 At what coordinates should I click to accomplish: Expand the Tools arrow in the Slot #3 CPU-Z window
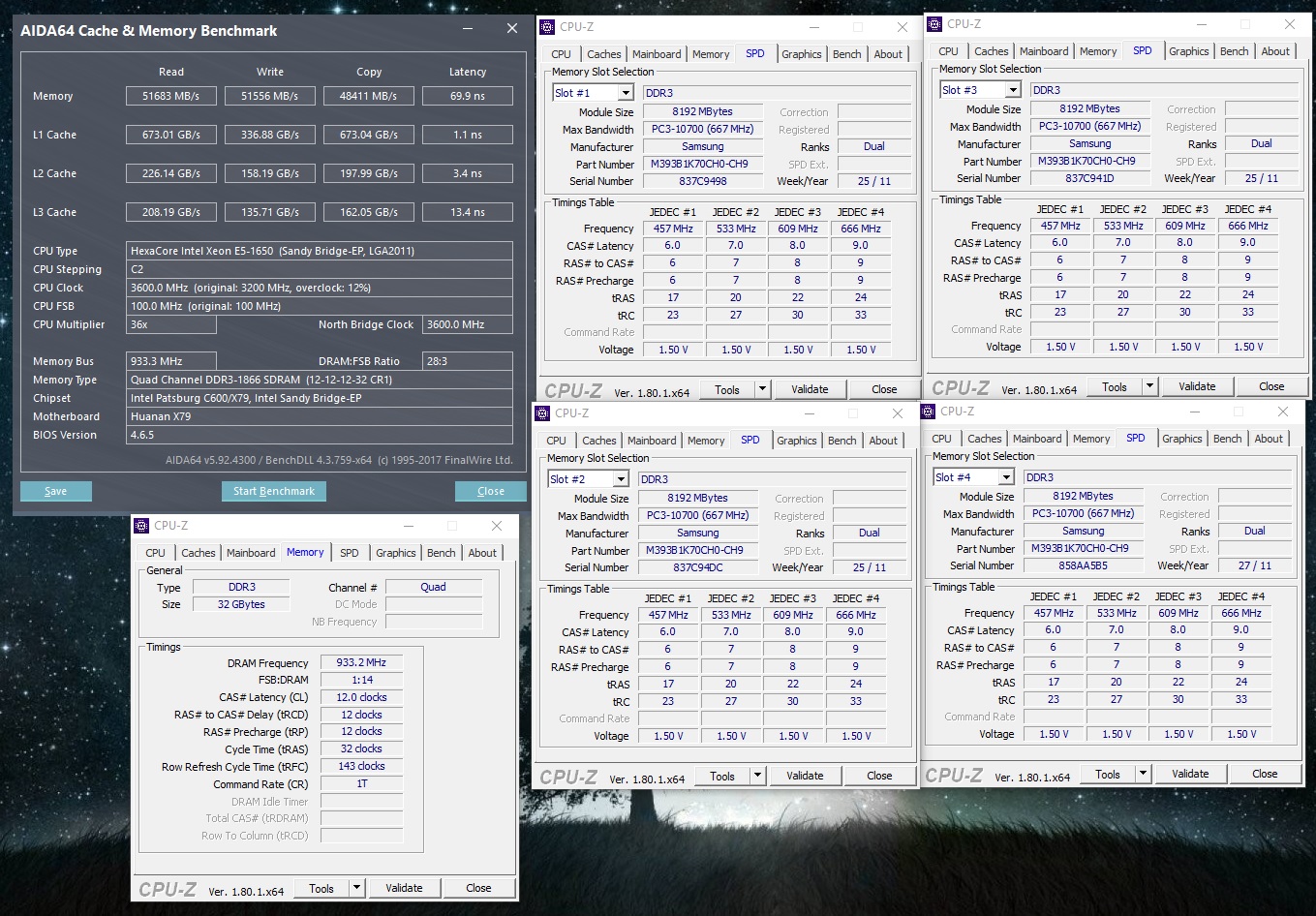[x=1149, y=386]
